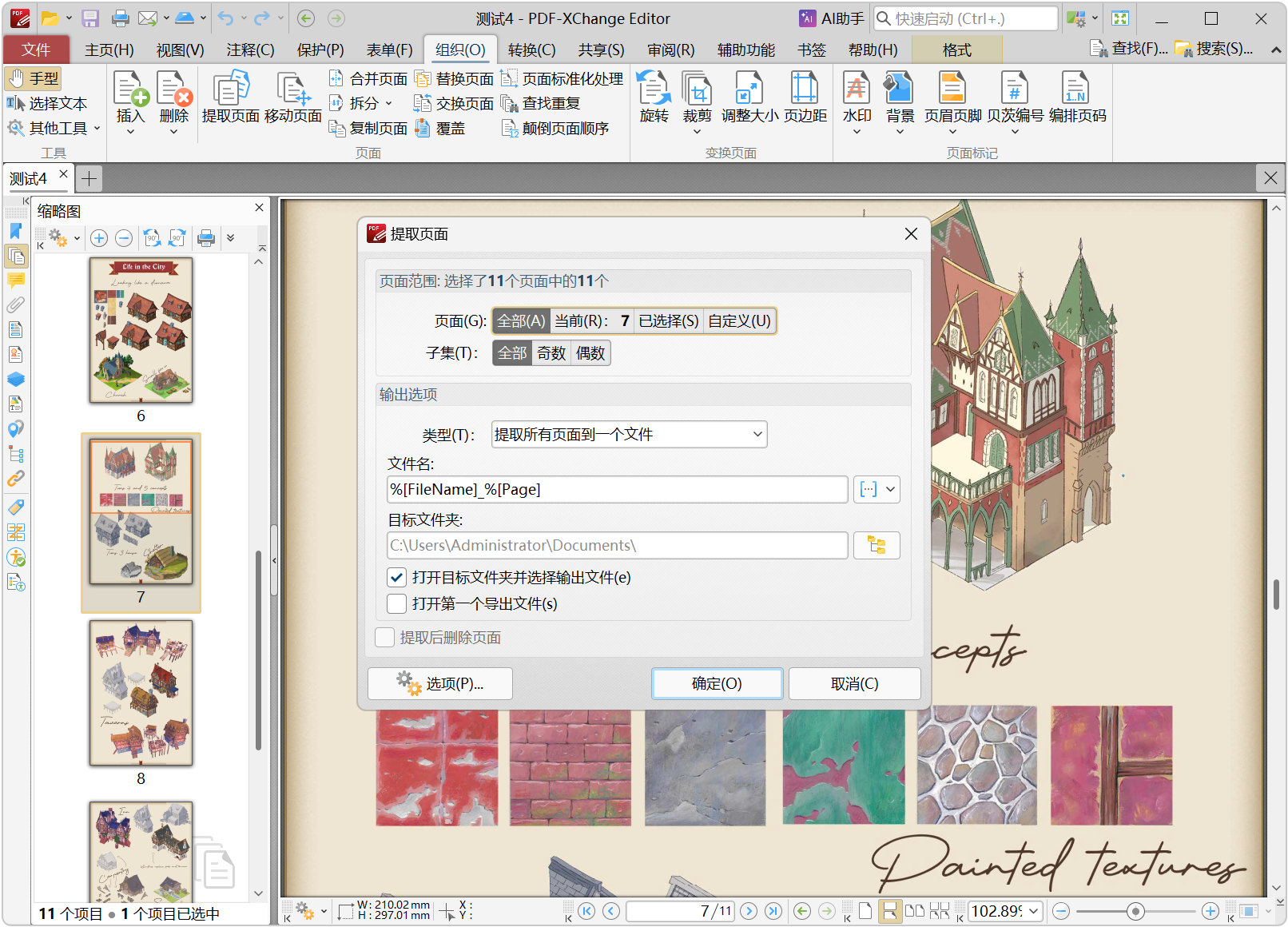Screen dimensions: 1288x927
Task: Click the zoom slider handle
Action: (1135, 911)
